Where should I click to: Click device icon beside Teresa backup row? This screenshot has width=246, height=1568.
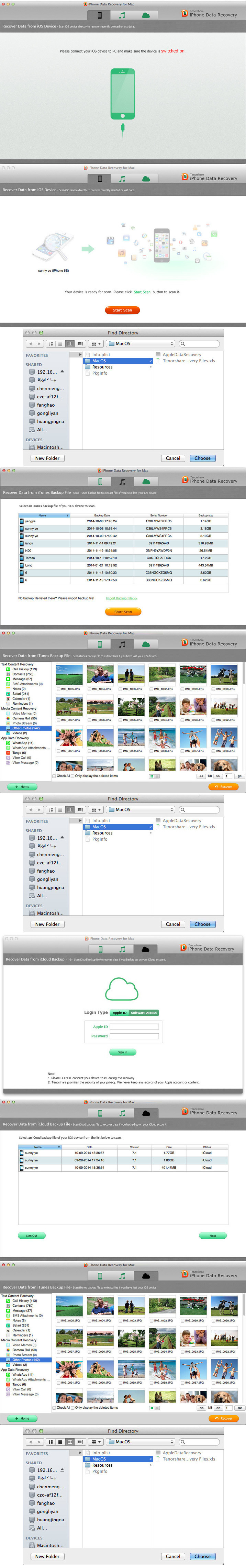(x=22, y=558)
